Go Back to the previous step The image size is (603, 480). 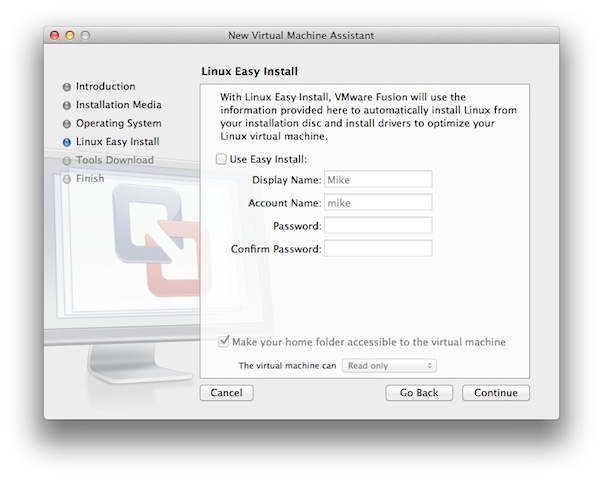tap(419, 393)
